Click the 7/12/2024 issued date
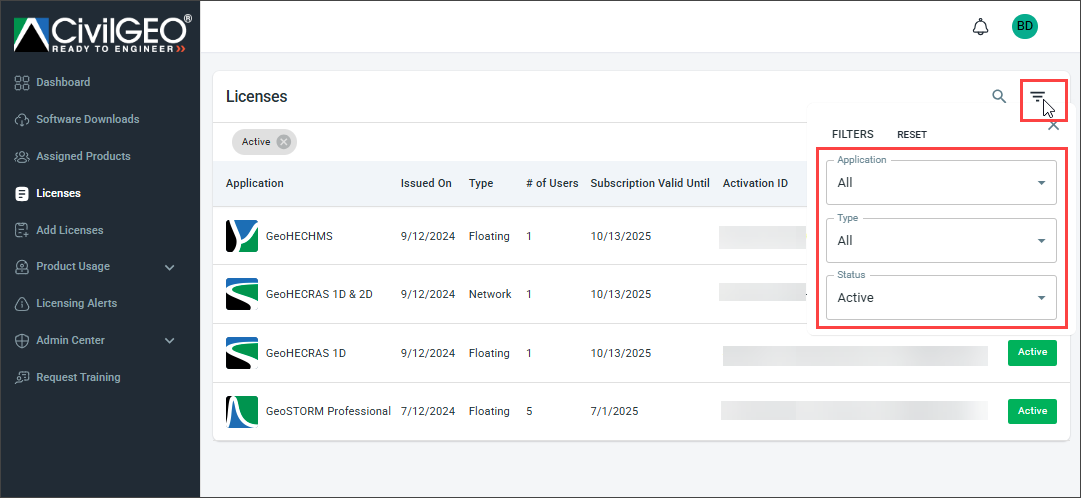Image resolution: width=1081 pixels, height=498 pixels. 428,411
